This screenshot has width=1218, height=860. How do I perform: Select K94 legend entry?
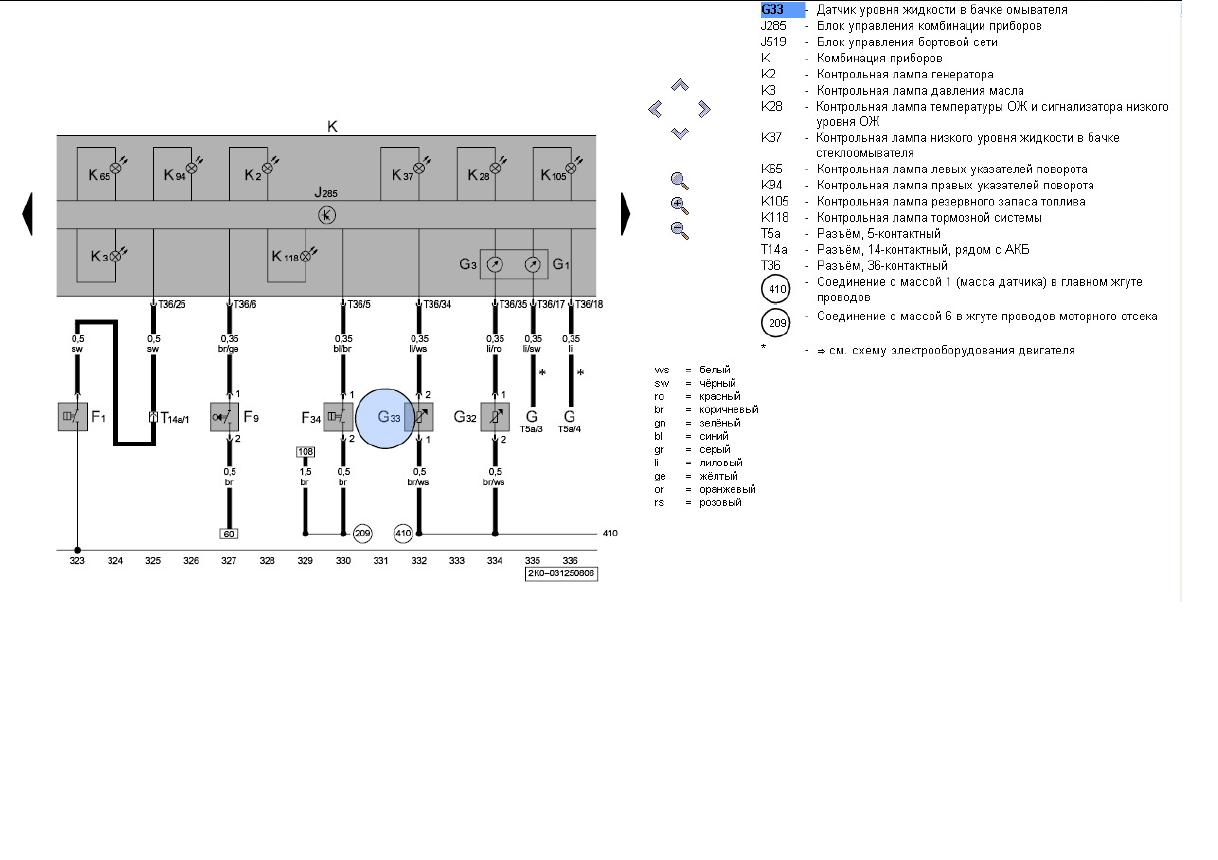927,185
